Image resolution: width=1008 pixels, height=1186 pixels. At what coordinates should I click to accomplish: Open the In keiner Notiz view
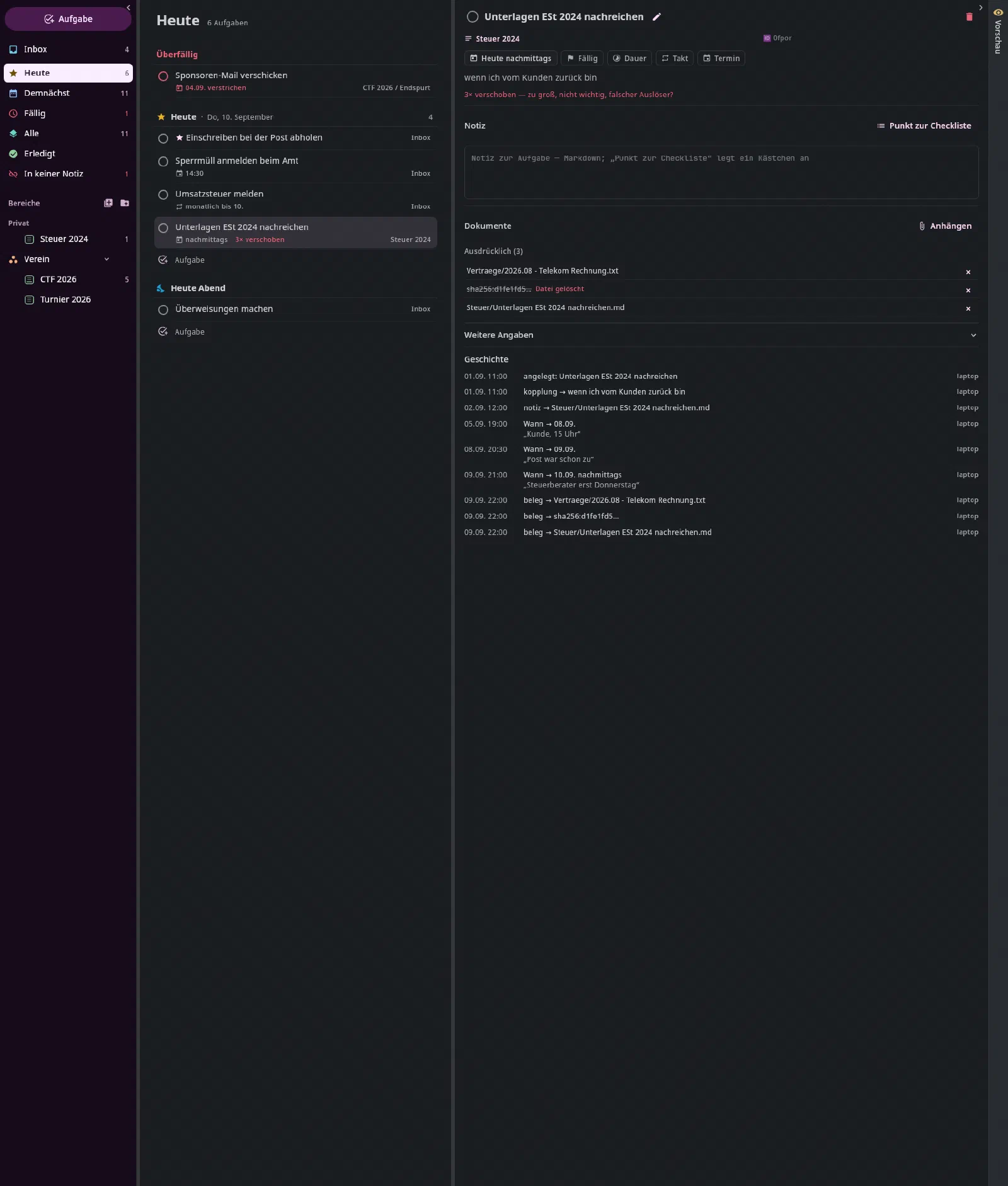point(68,174)
